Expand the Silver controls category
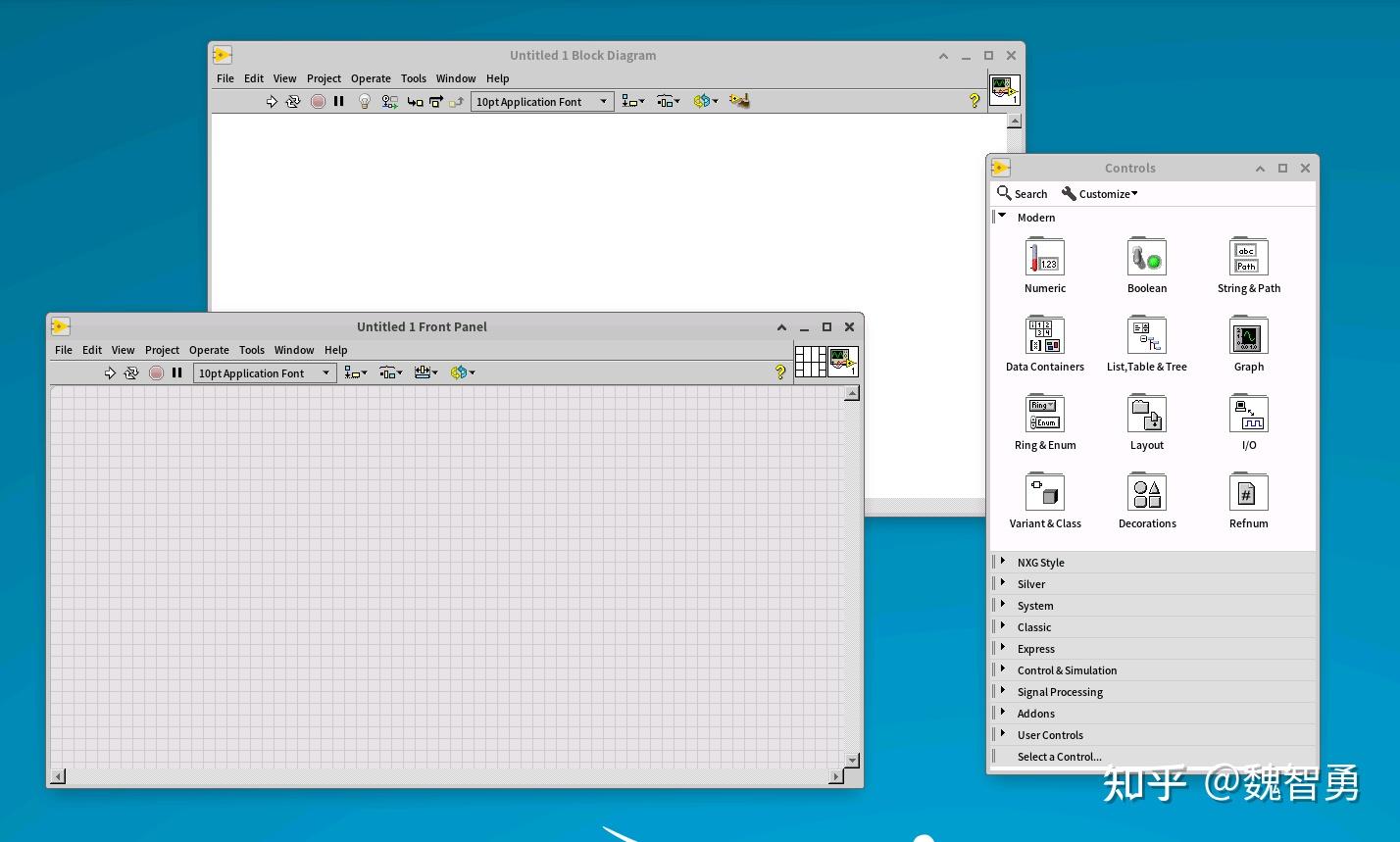Image resolution: width=1400 pixels, height=842 pixels. pyautogui.click(x=1031, y=583)
